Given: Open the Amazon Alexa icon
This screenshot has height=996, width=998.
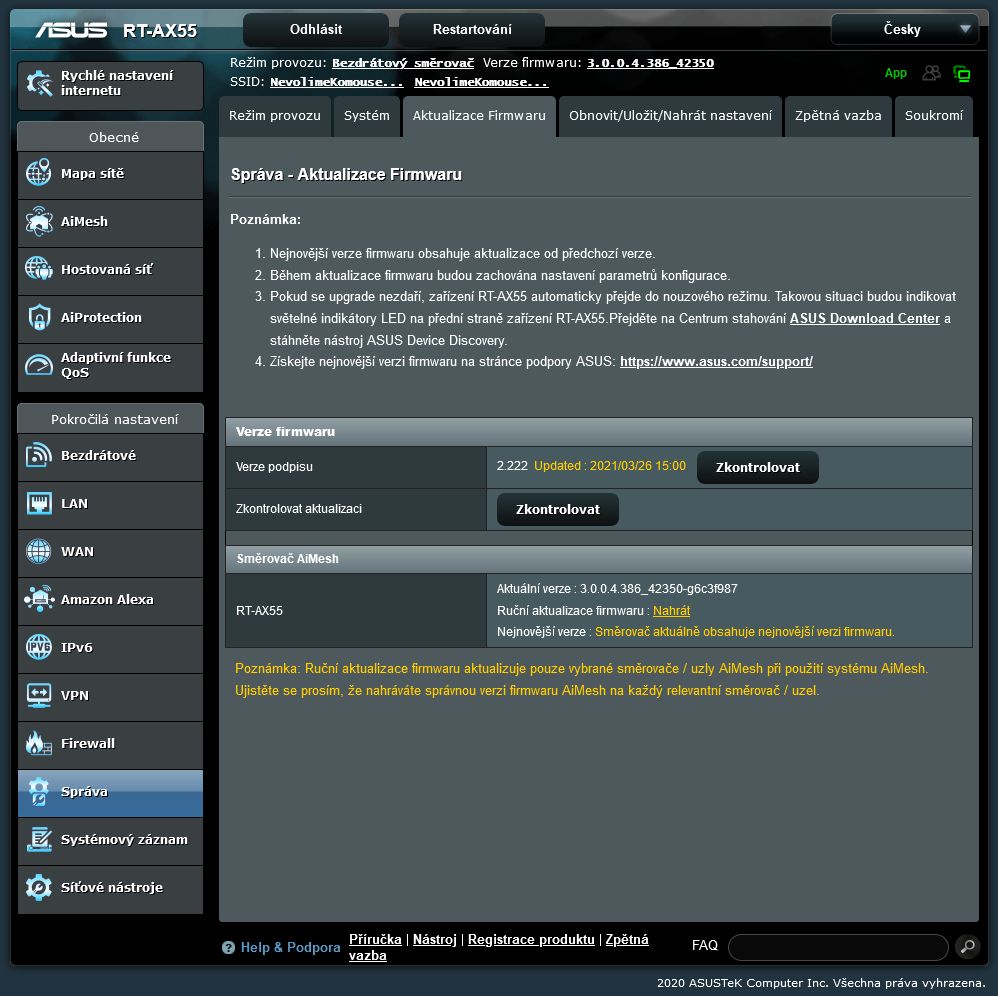Looking at the screenshot, I should [39, 599].
